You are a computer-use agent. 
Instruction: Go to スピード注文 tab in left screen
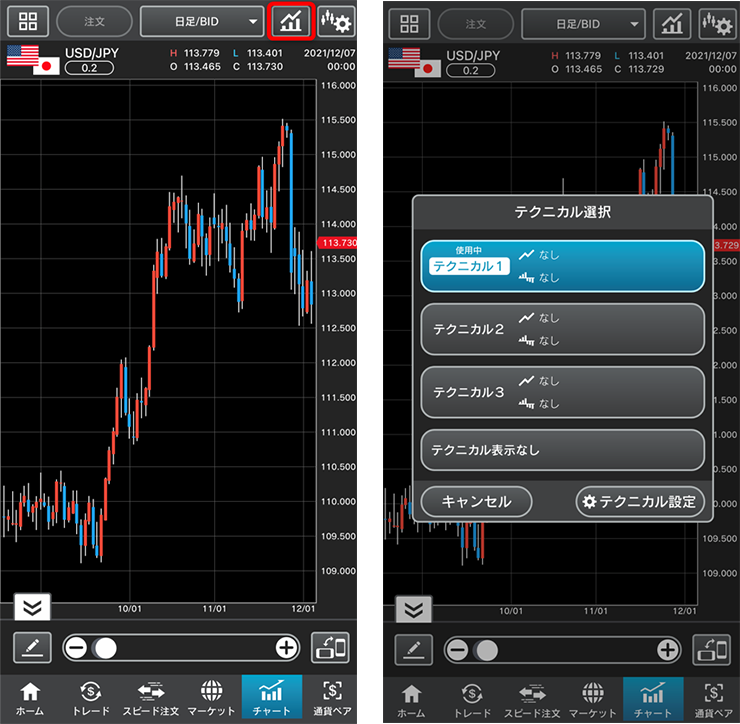pyautogui.click(x=151, y=698)
